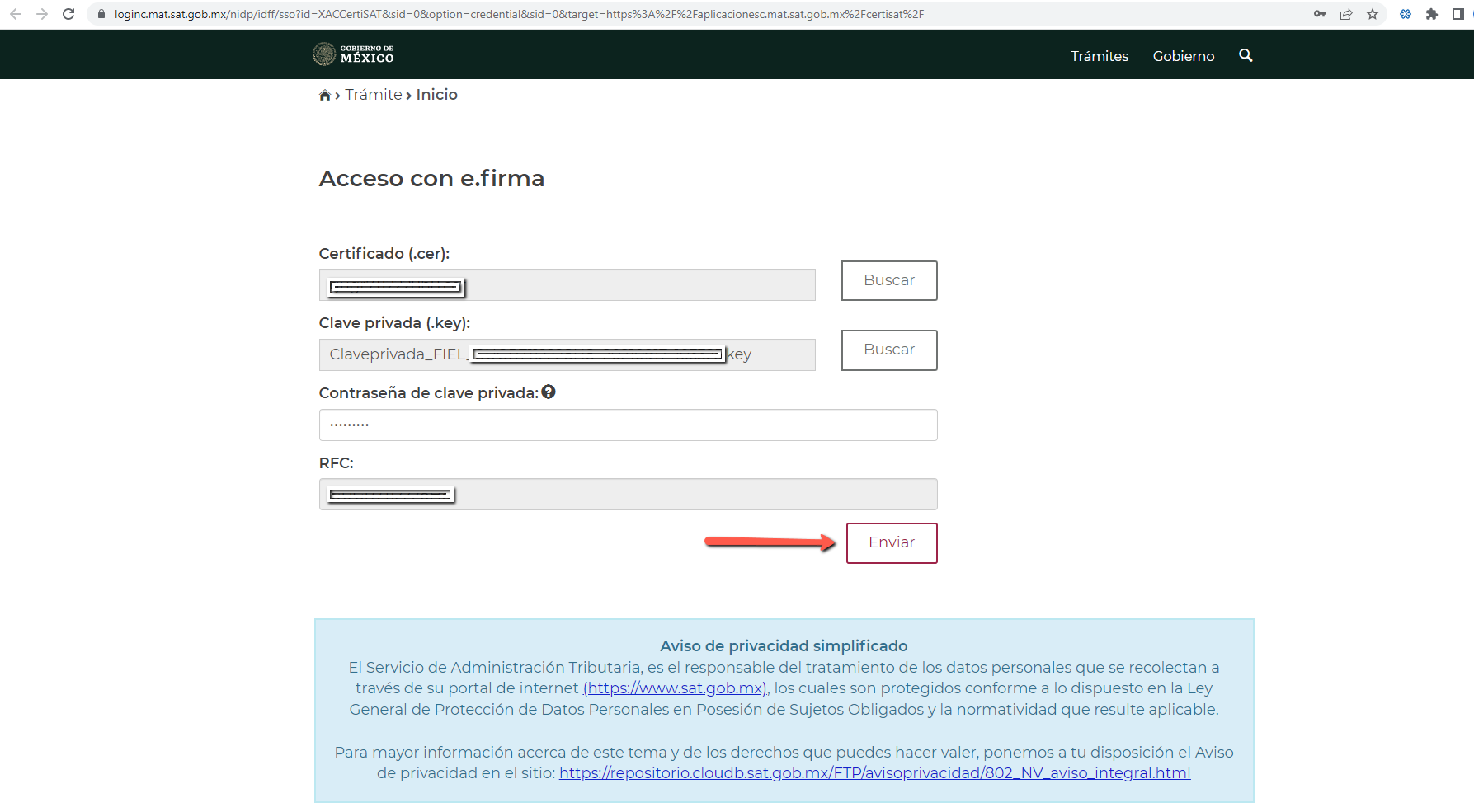The image size is (1474, 812).
Task: Click the Gobierno de México logo
Action: pos(354,54)
